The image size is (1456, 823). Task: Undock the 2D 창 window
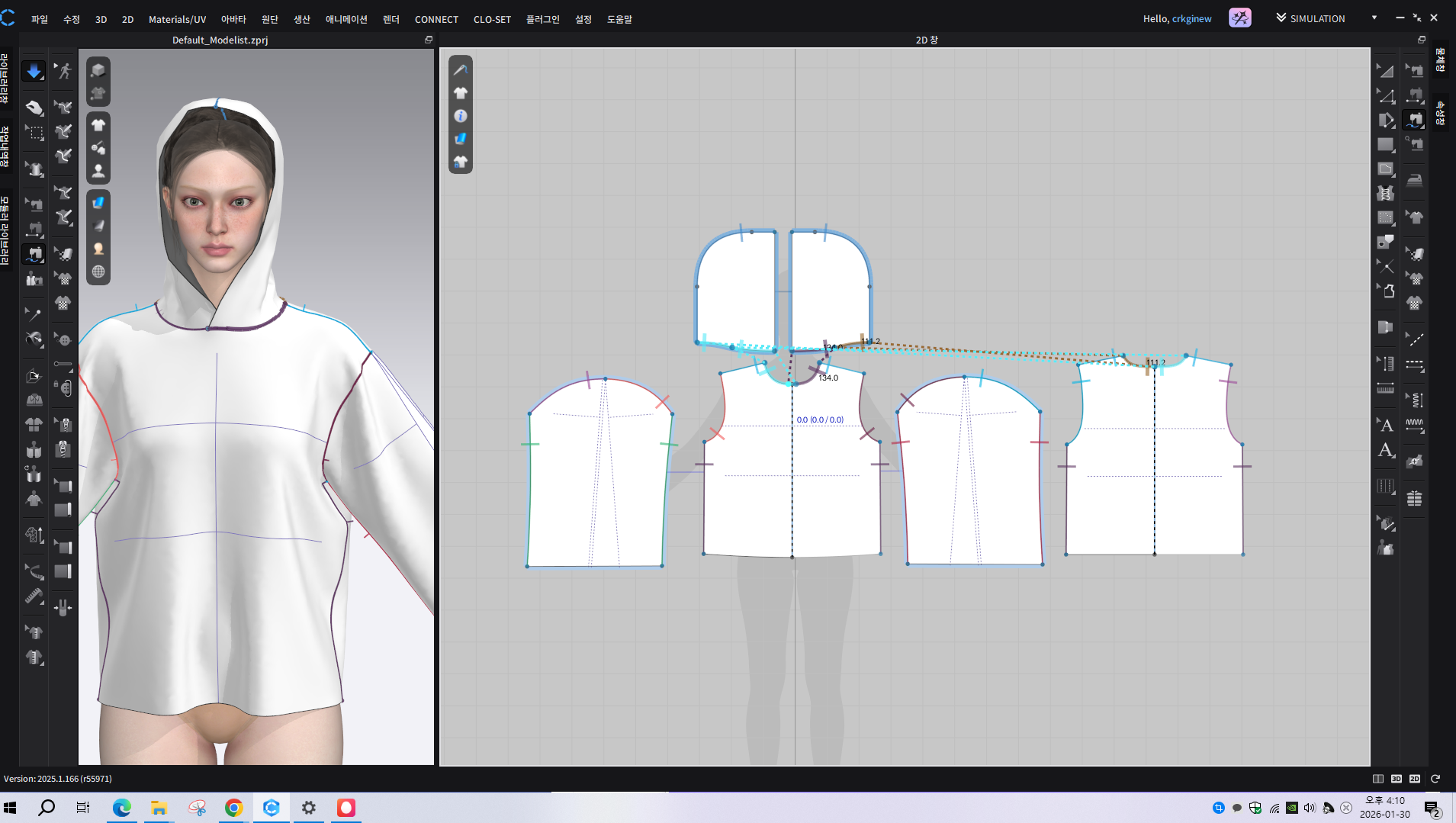click(x=1421, y=40)
